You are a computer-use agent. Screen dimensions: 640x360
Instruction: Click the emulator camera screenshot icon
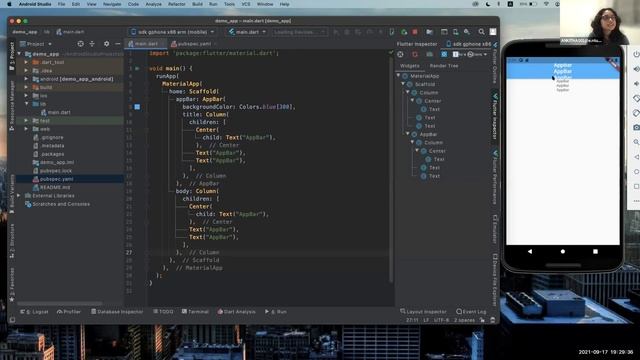[636, 127]
